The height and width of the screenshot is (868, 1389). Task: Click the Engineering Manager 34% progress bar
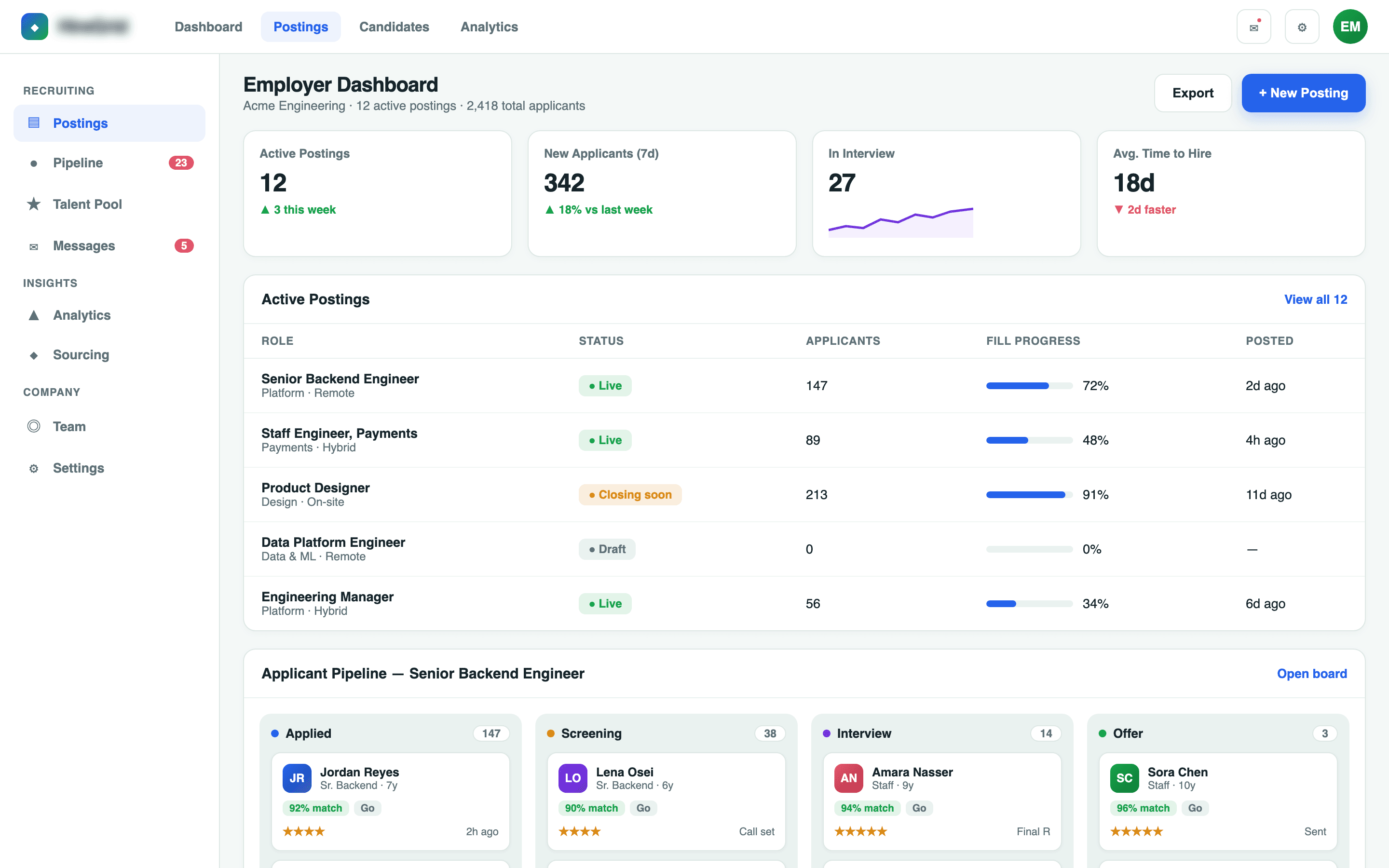pyautogui.click(x=1030, y=604)
